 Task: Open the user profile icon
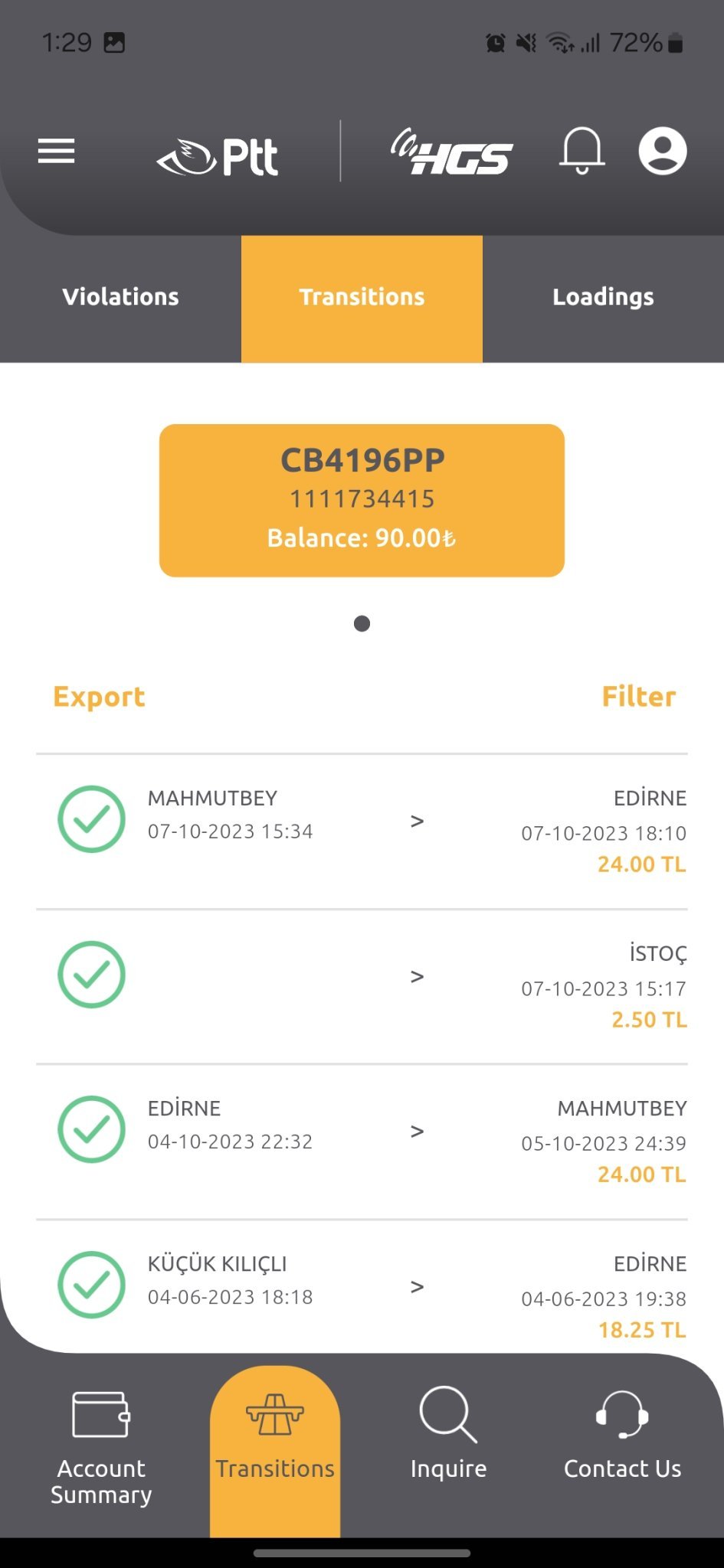click(663, 151)
